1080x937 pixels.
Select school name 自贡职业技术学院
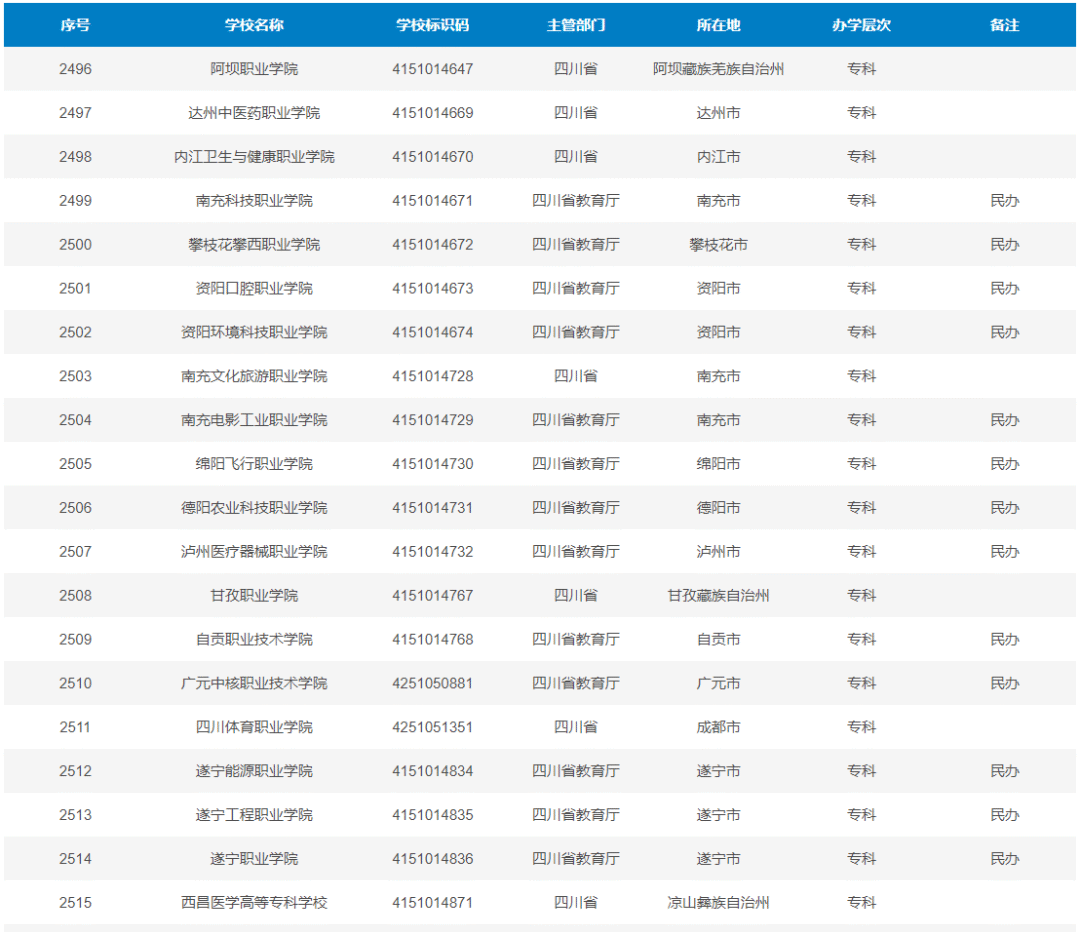254,639
